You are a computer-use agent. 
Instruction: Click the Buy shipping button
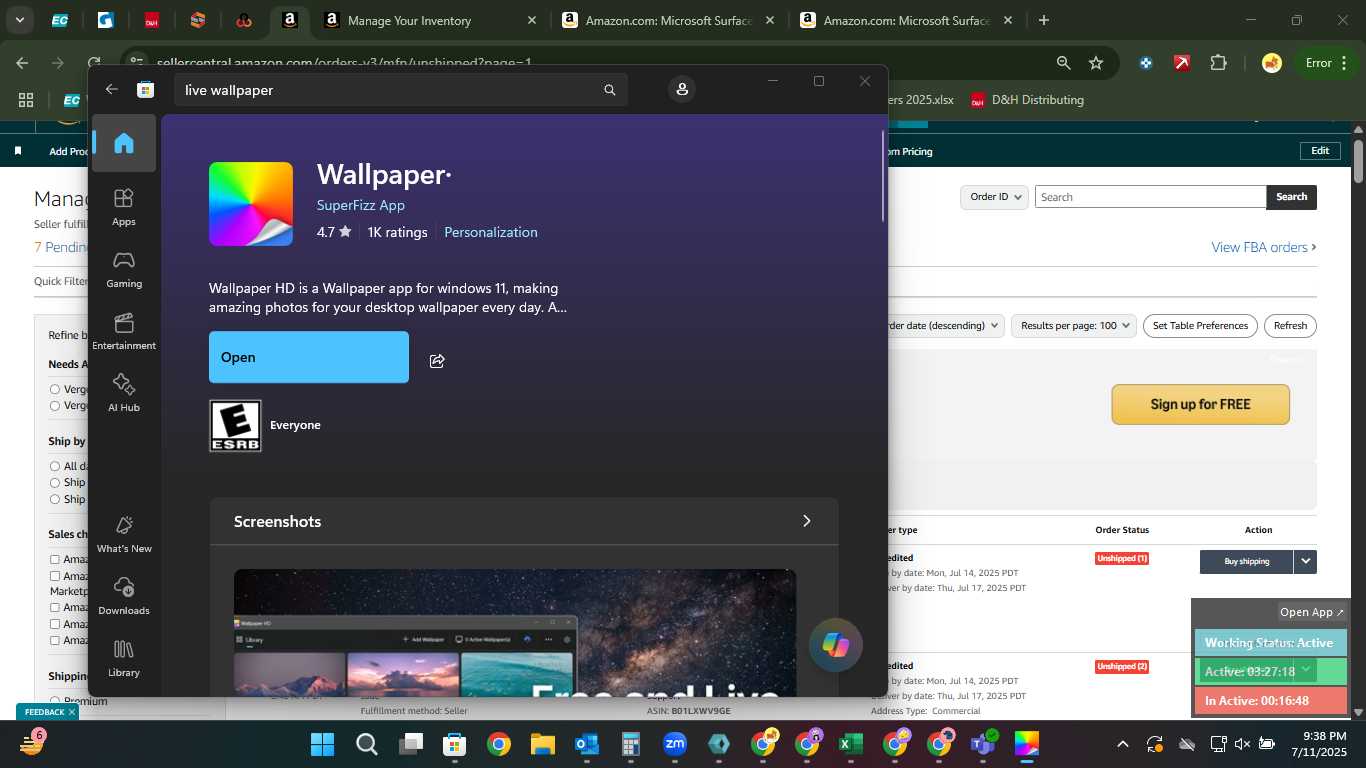click(1246, 561)
